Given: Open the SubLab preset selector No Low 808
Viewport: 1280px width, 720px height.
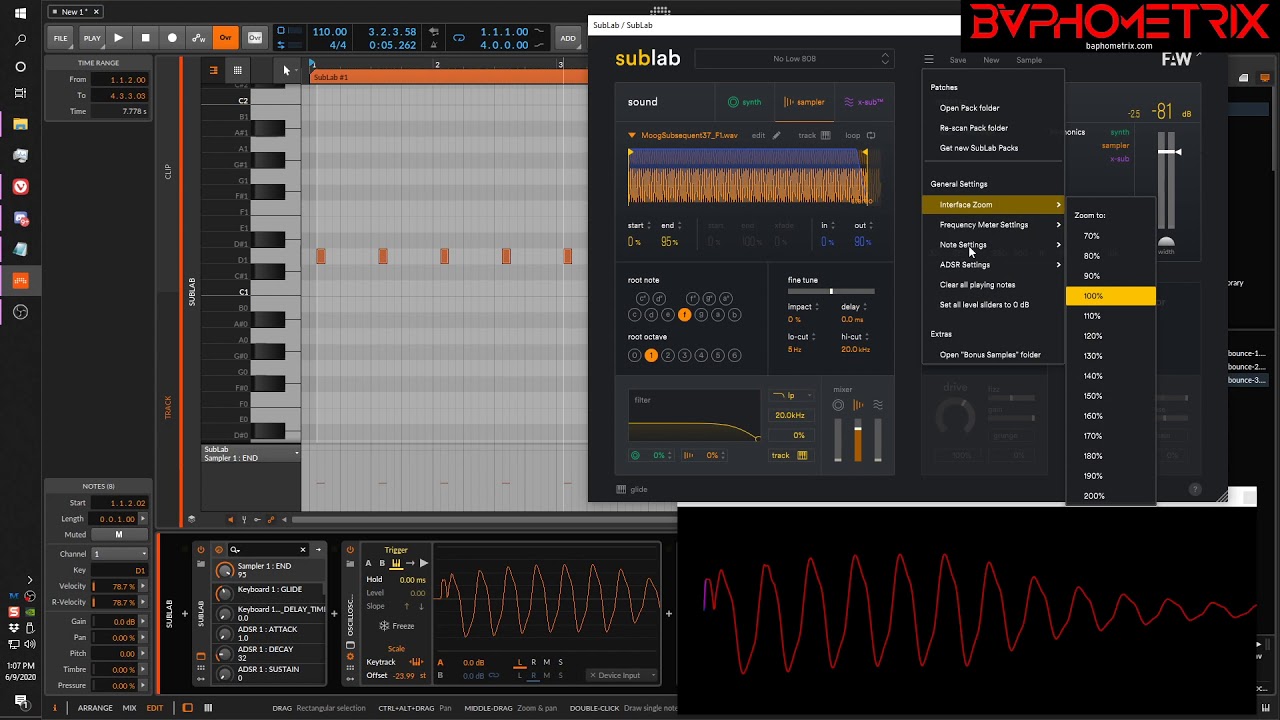Looking at the screenshot, I should [x=795, y=59].
